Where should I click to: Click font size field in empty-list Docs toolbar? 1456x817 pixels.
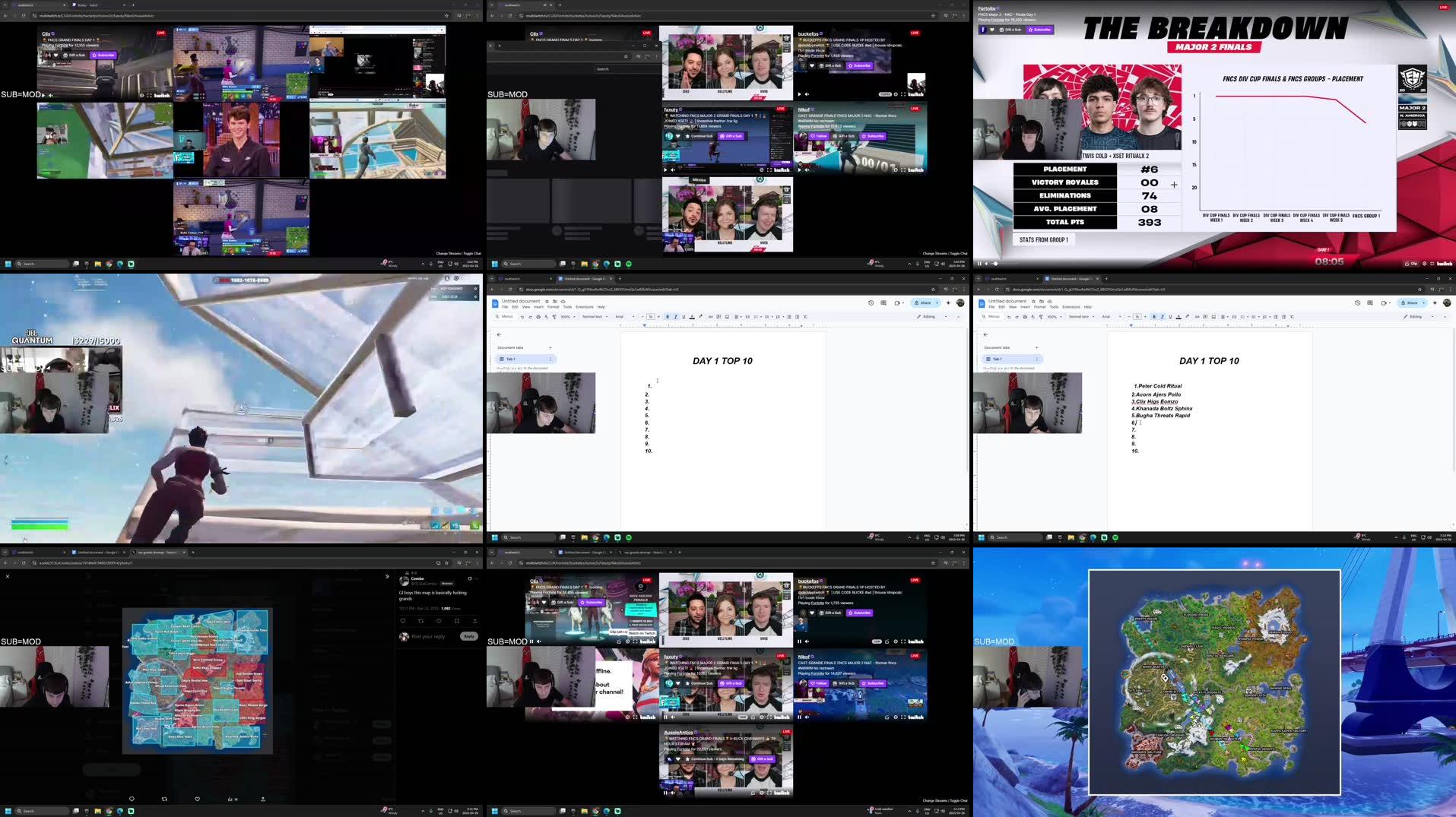(651, 316)
